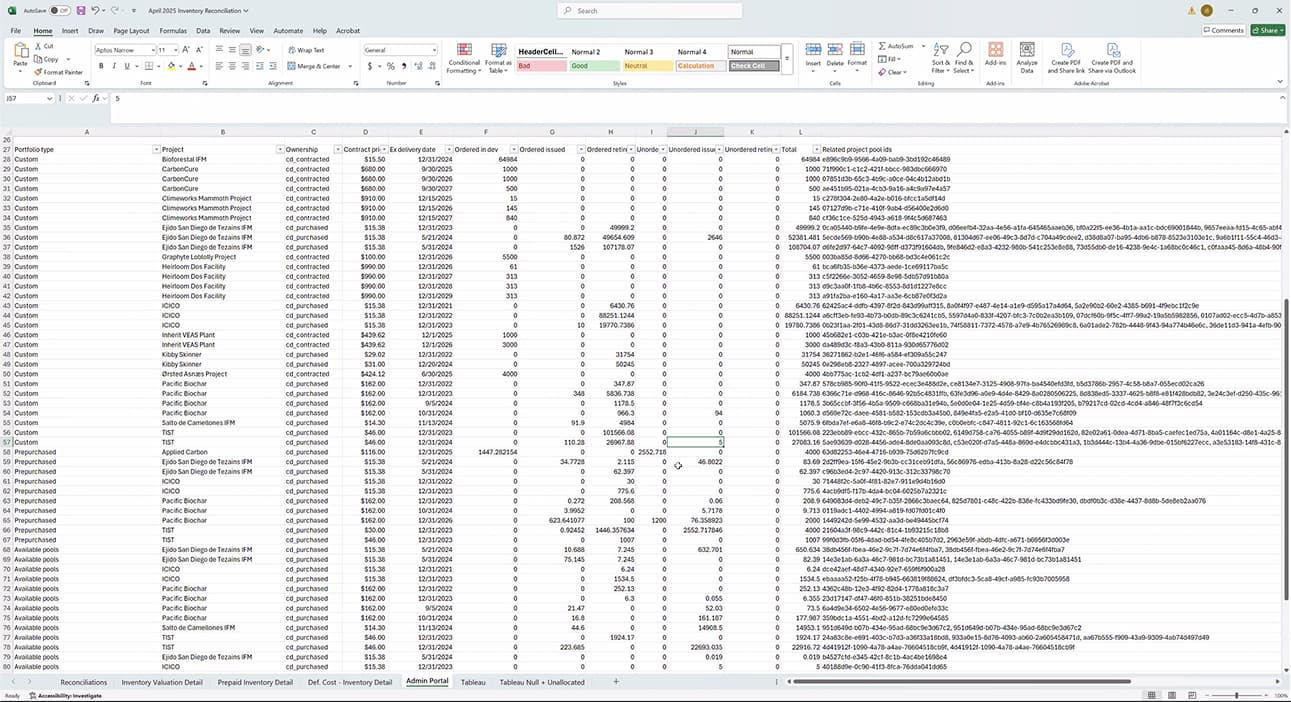Viewport: 1291px width, 702px height.
Task: Toggle Wrap Text on selected cells
Action: coord(306,50)
